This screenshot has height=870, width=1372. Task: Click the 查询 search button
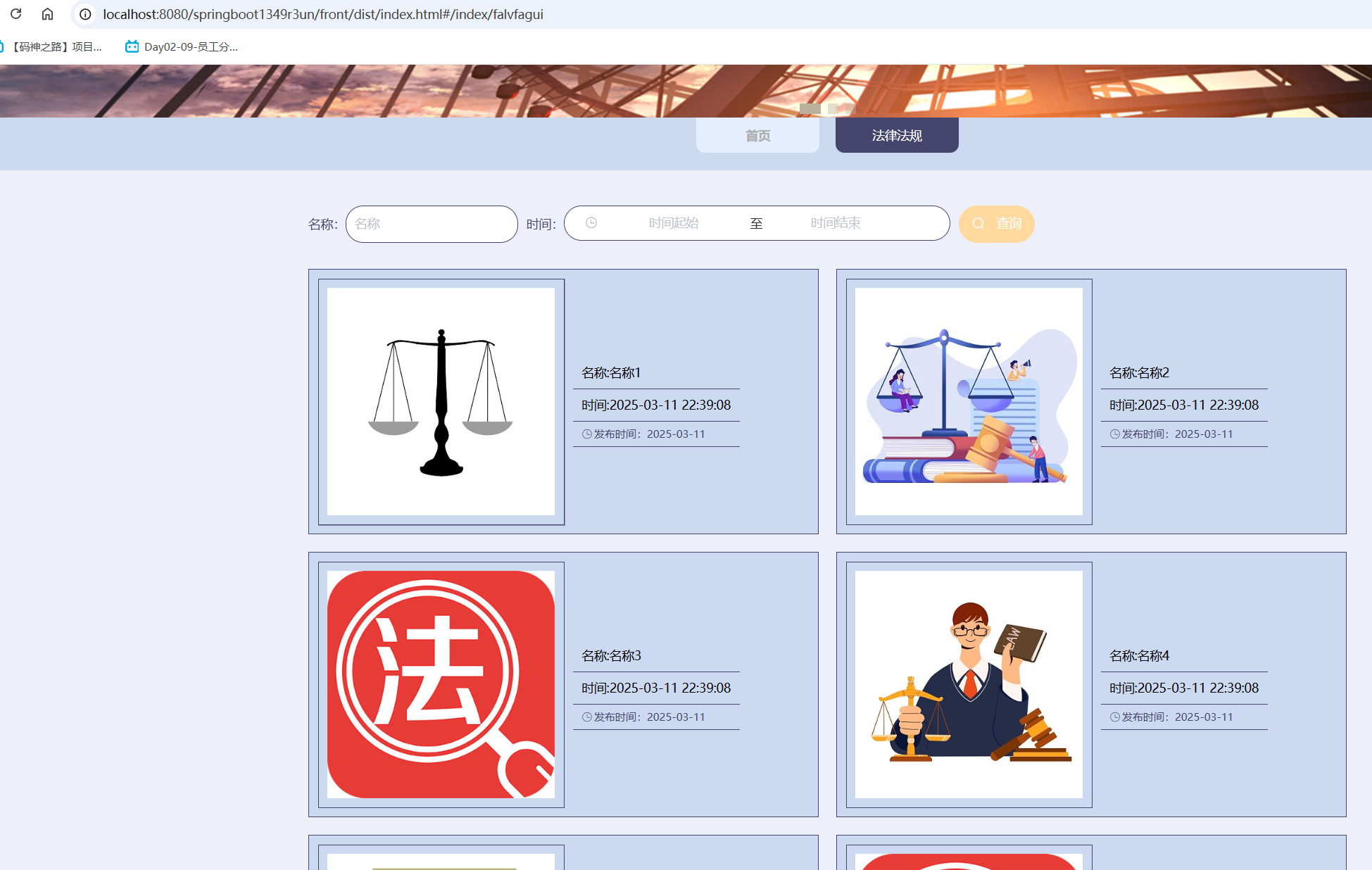(996, 224)
